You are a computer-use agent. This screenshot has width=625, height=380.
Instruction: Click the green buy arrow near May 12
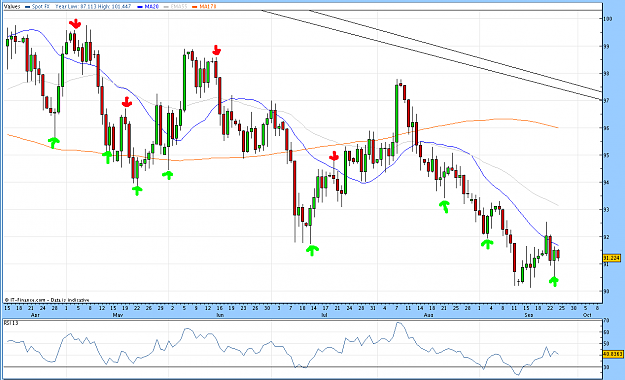(x=107, y=157)
